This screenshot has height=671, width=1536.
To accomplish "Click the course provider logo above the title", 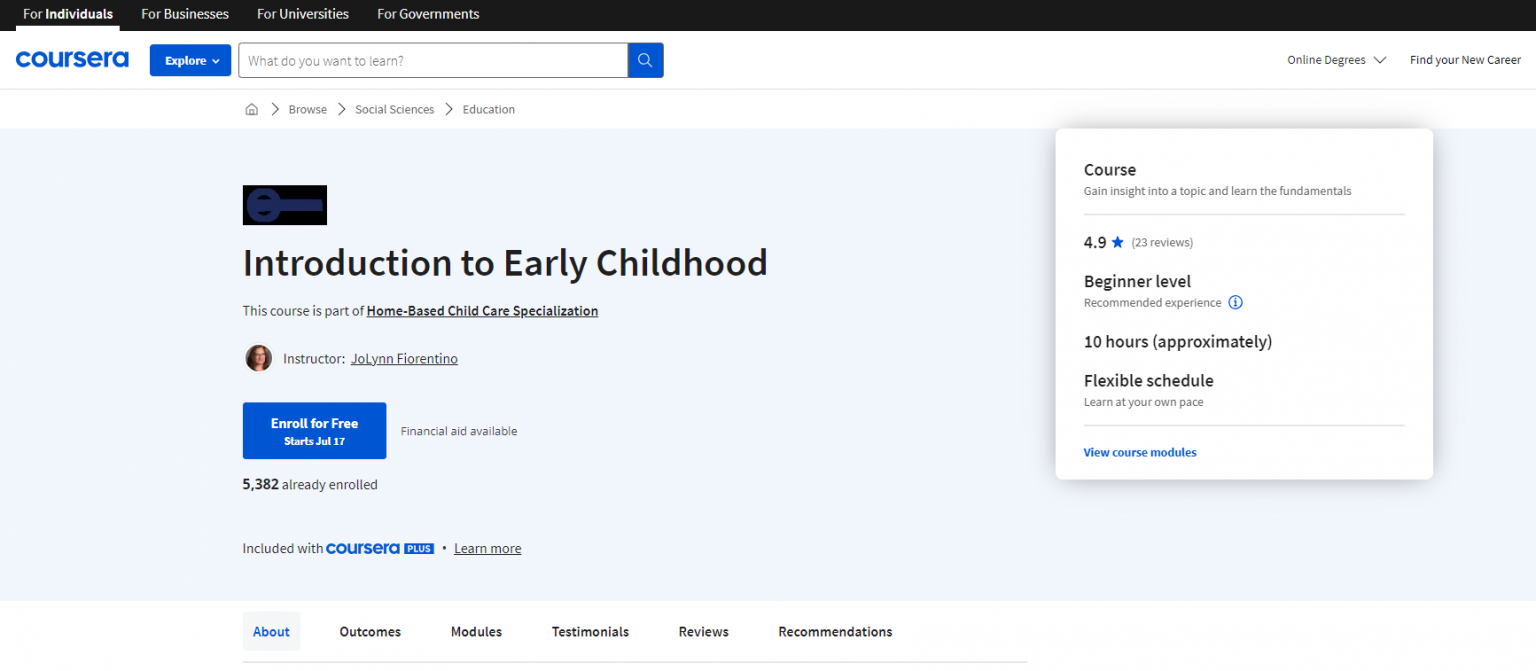I will point(284,204).
